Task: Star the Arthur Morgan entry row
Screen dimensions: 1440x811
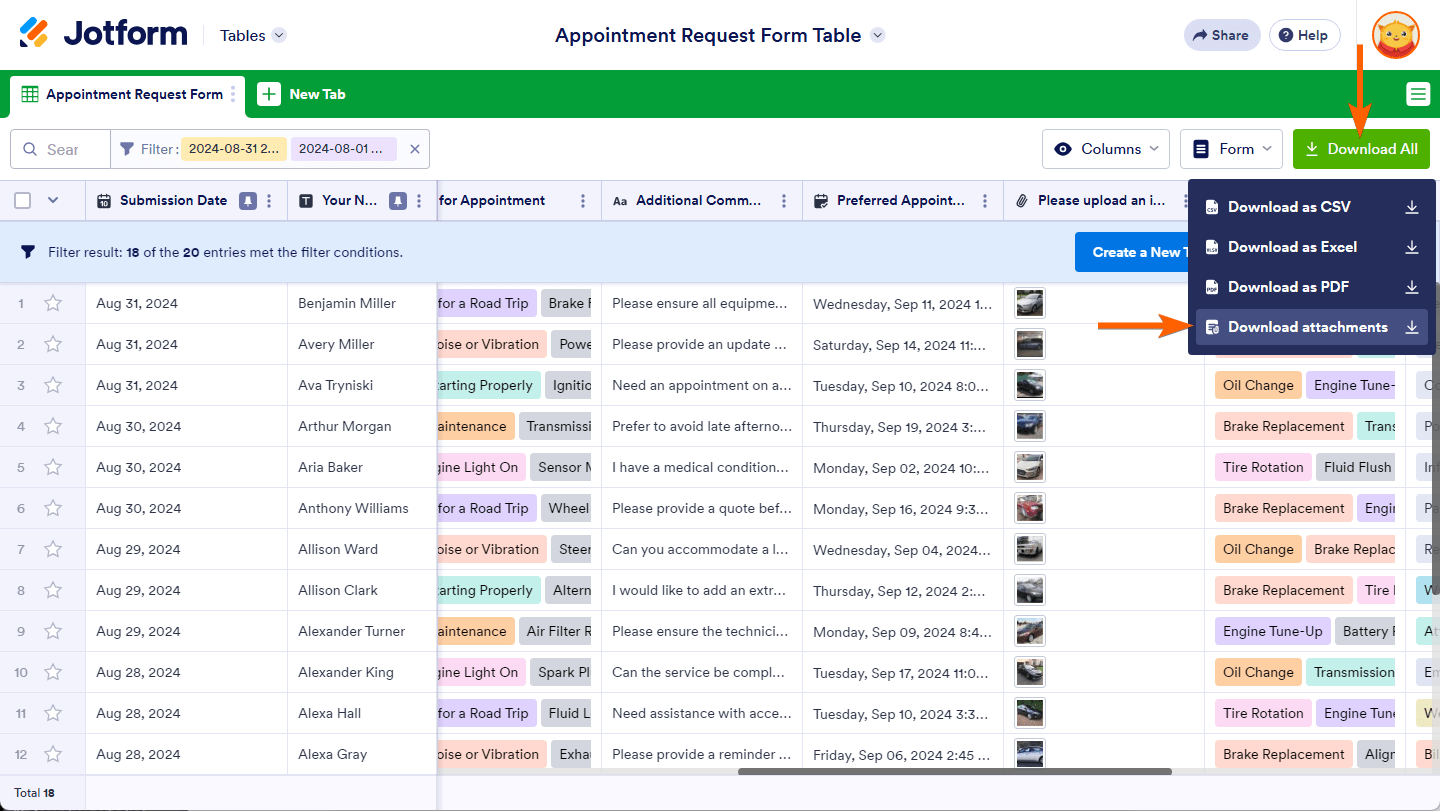Action: coord(53,426)
